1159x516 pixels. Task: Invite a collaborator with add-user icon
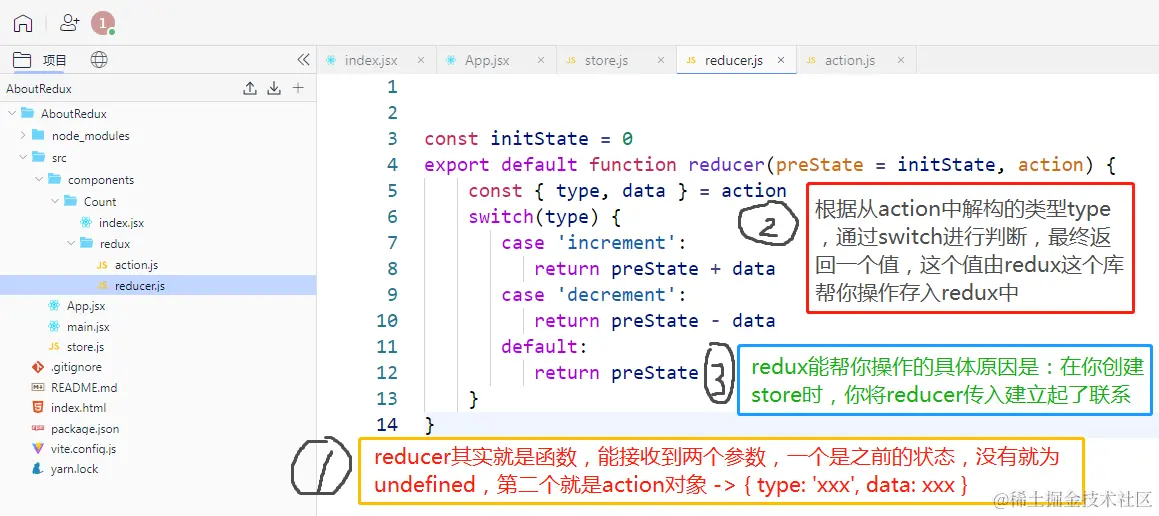69,23
